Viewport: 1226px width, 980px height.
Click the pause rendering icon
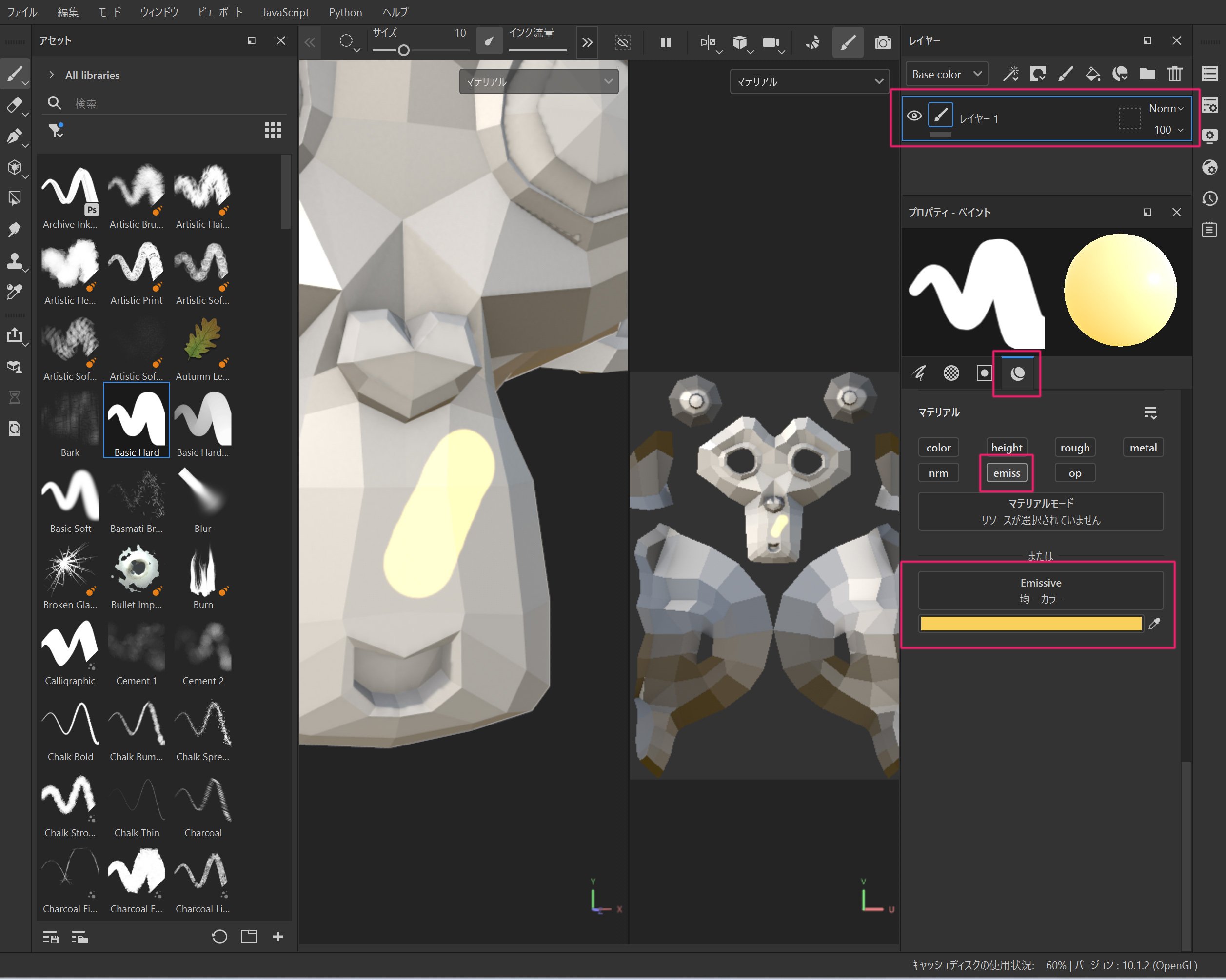[x=665, y=42]
